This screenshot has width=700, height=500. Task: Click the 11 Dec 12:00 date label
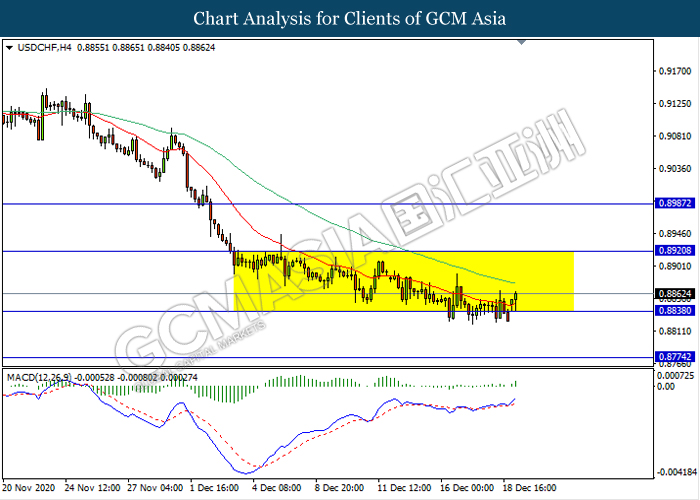coord(404,488)
